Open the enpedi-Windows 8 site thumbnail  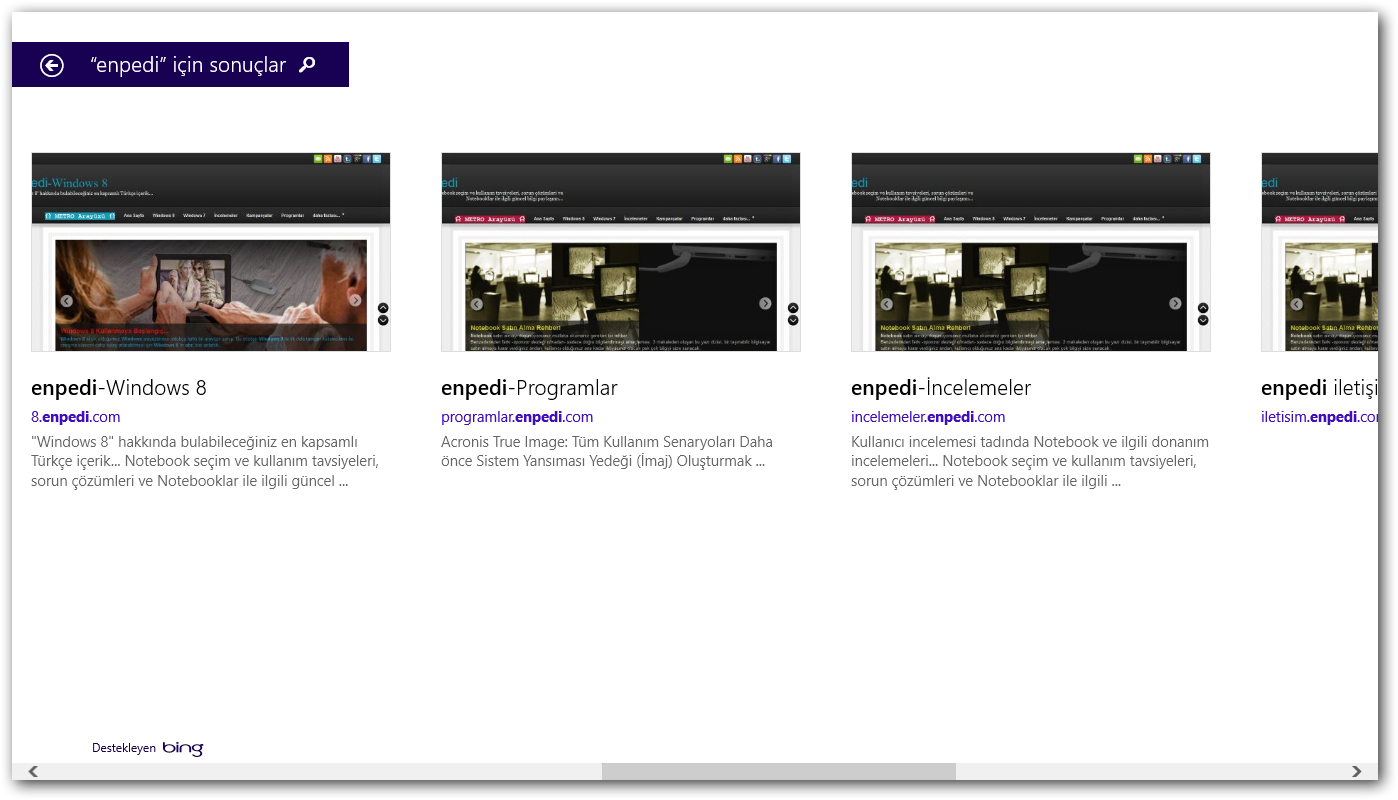click(211, 252)
